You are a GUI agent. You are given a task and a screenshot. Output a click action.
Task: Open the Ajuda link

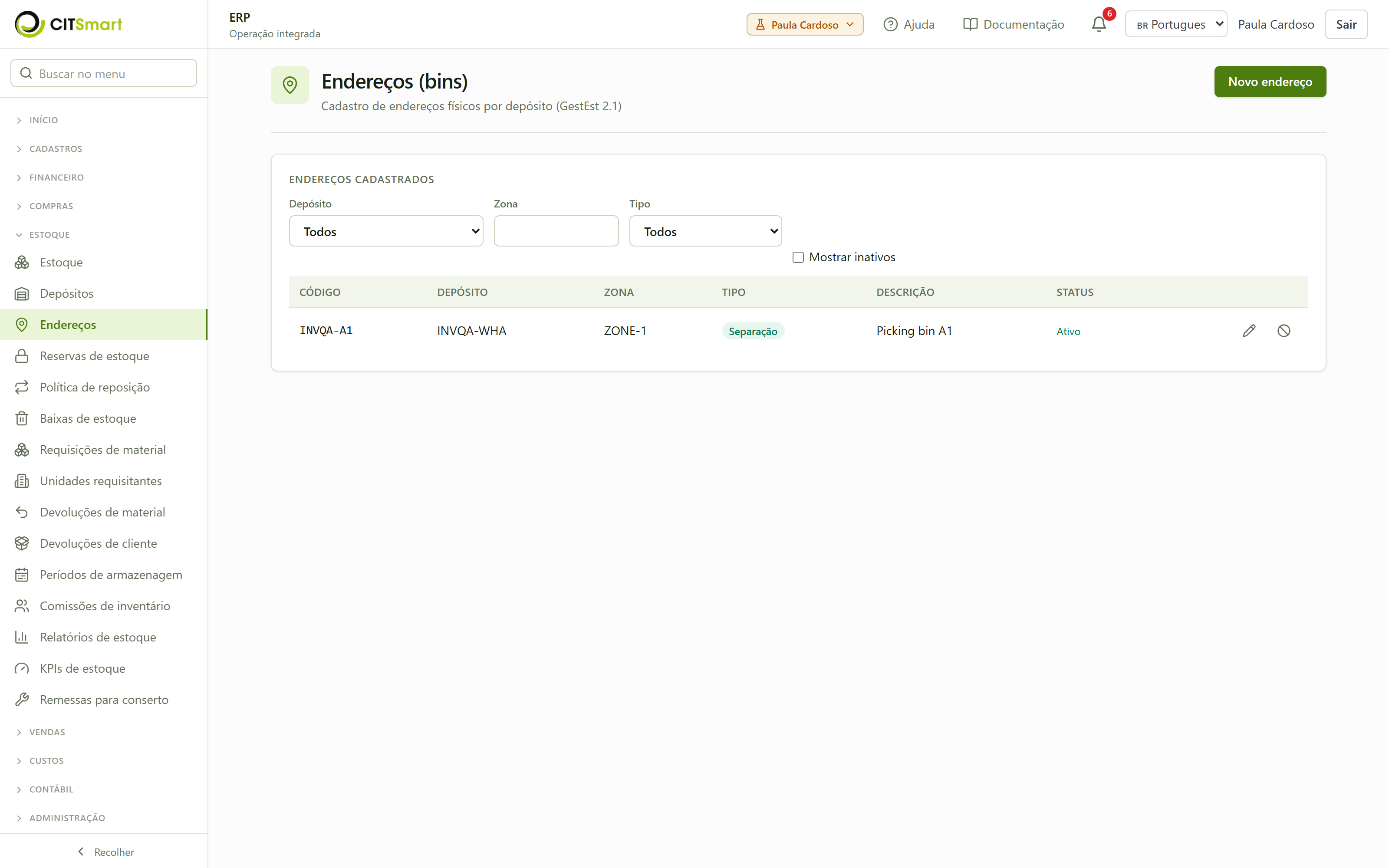908,24
